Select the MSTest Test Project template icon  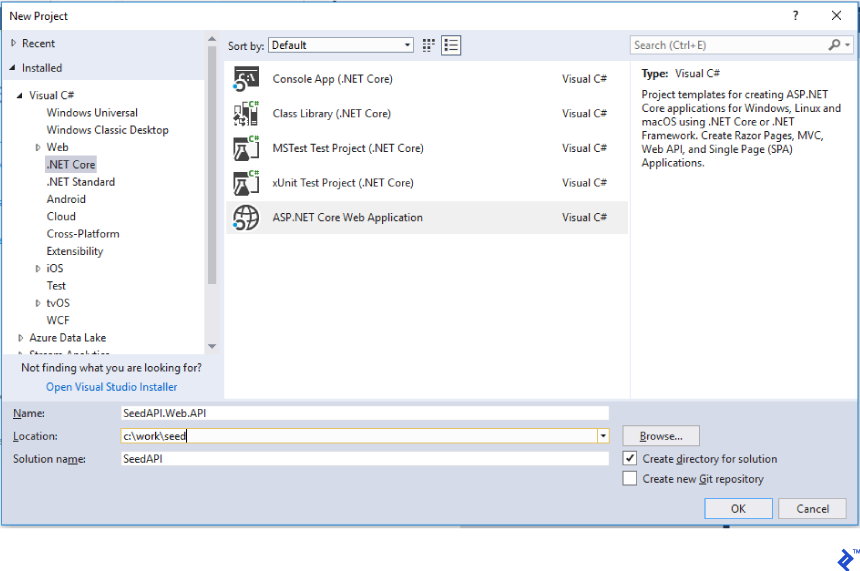(x=246, y=148)
